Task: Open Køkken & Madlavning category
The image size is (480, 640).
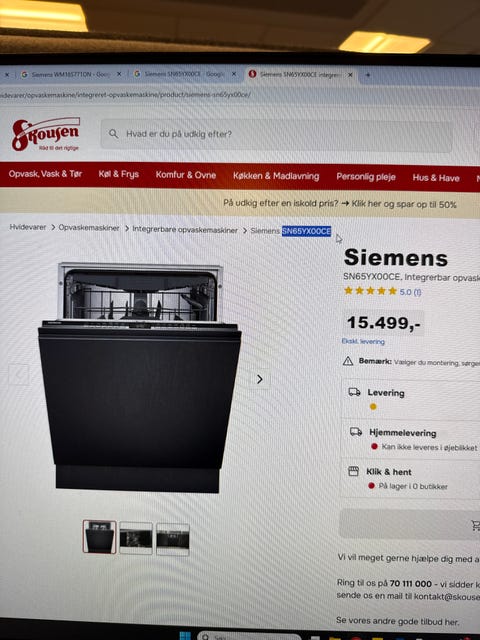Action: (x=276, y=176)
